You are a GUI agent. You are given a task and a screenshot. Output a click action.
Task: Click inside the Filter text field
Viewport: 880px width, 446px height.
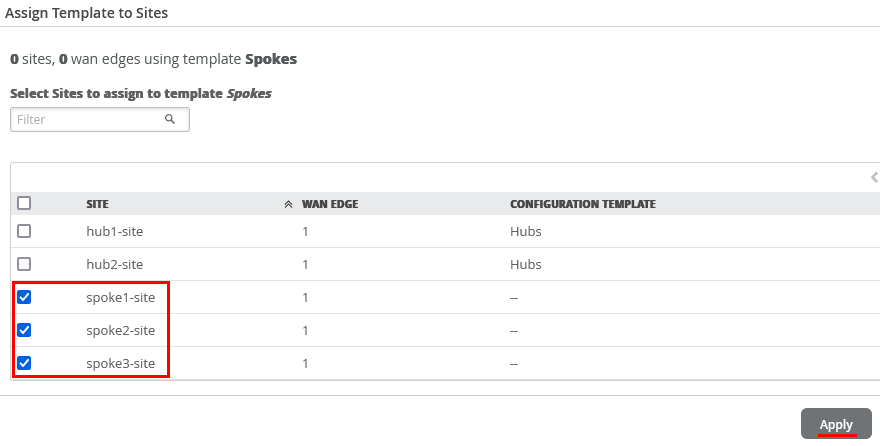[88, 119]
